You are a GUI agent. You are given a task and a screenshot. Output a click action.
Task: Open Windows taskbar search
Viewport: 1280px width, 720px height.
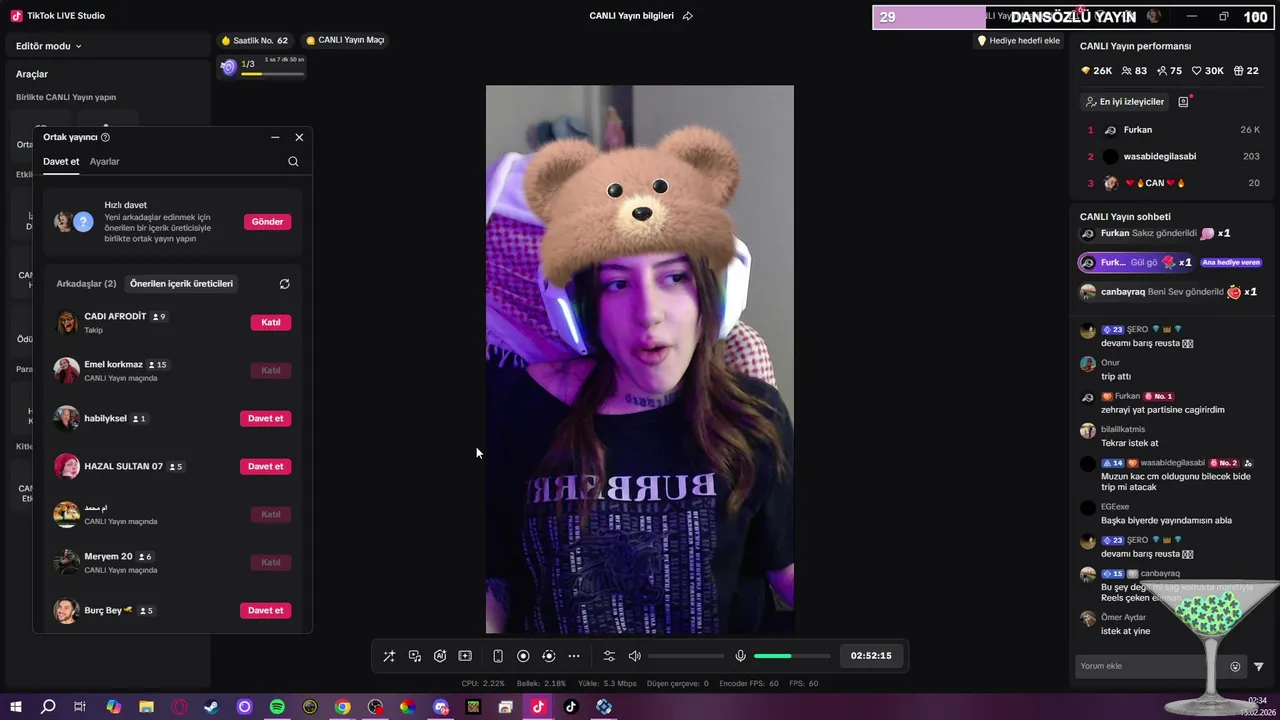48,707
